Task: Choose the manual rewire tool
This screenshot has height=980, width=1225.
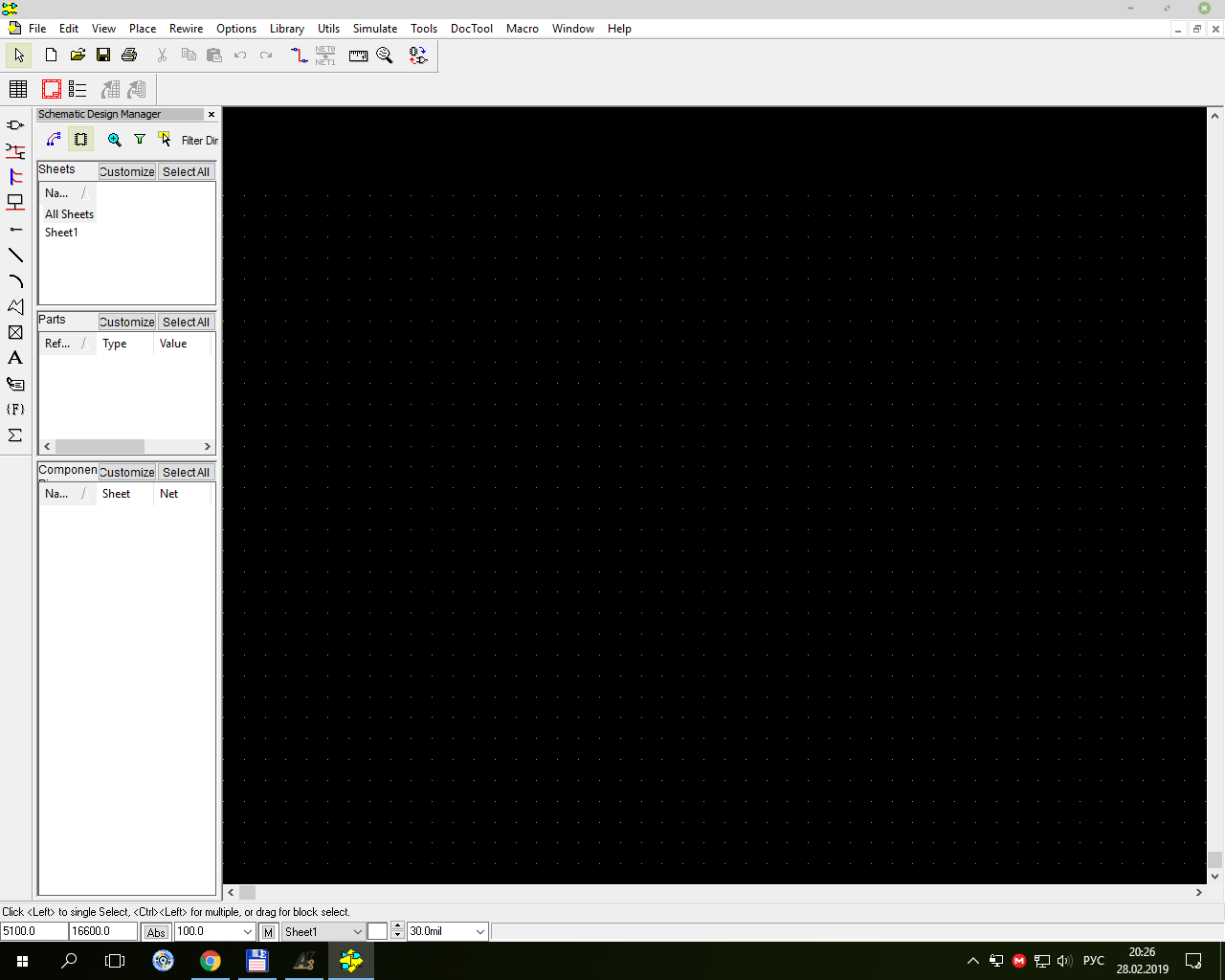Action: (299, 56)
